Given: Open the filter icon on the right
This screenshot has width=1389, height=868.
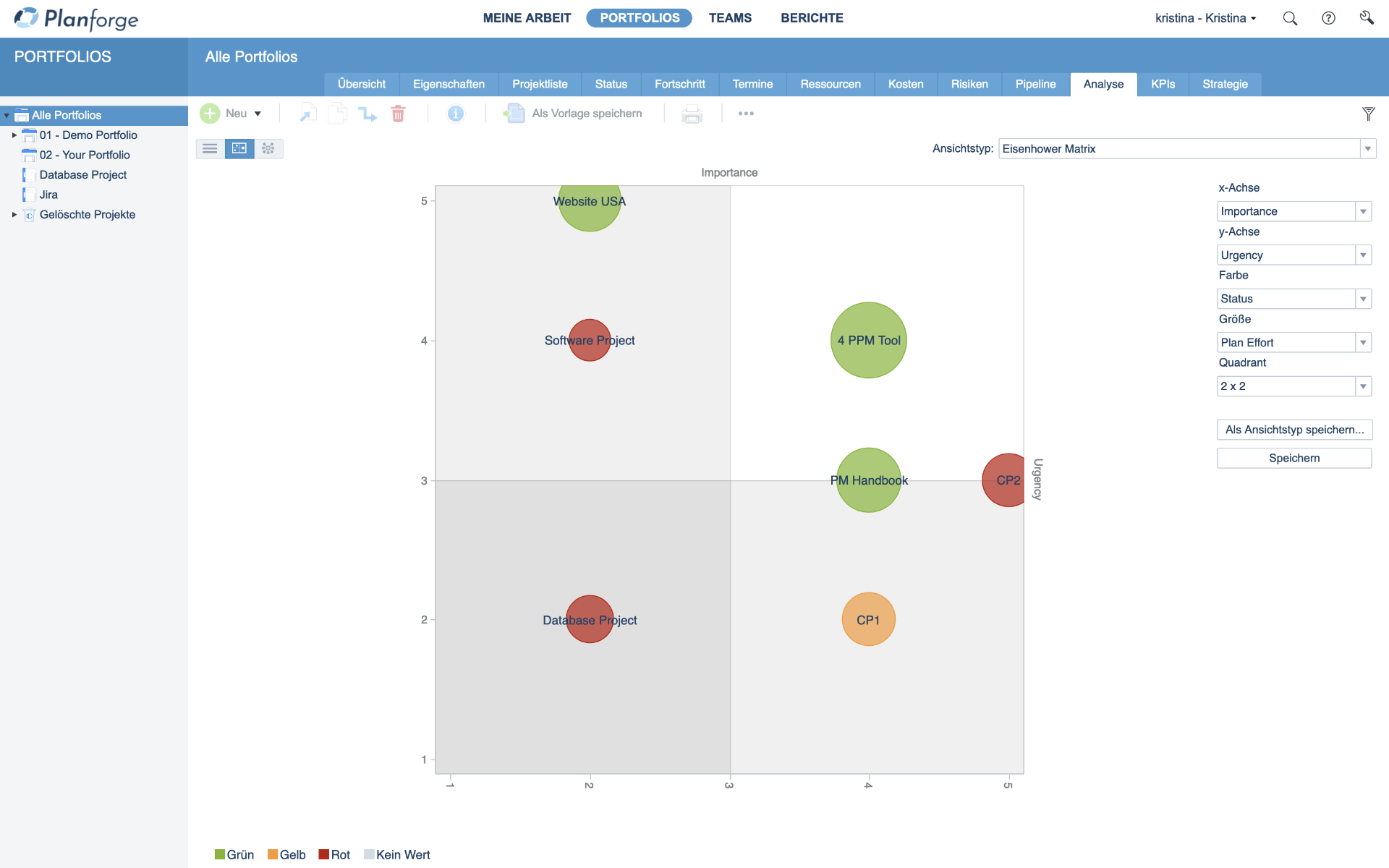Looking at the screenshot, I should tap(1369, 114).
